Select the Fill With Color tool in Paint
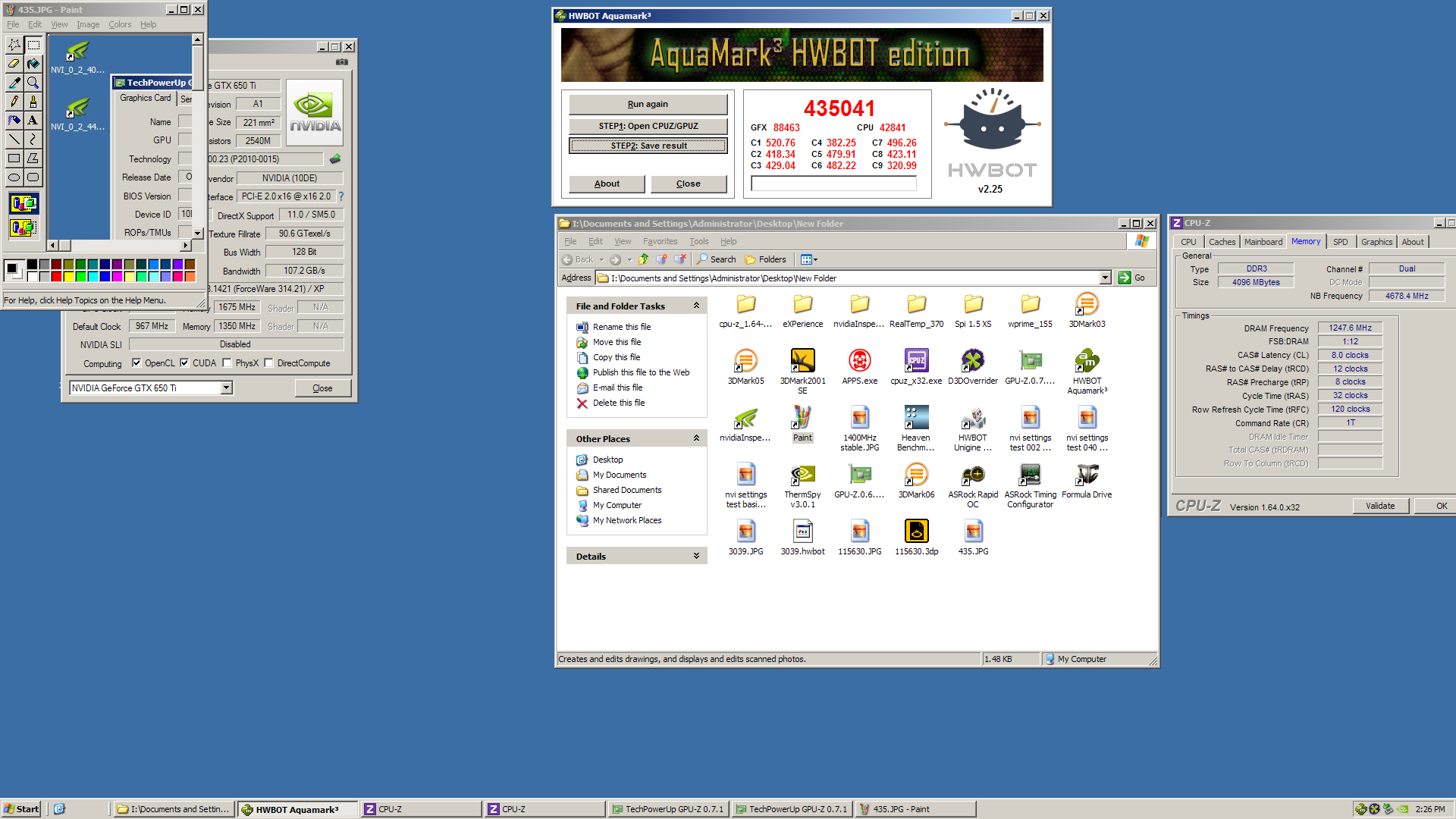This screenshot has height=819, width=1456. (33, 64)
